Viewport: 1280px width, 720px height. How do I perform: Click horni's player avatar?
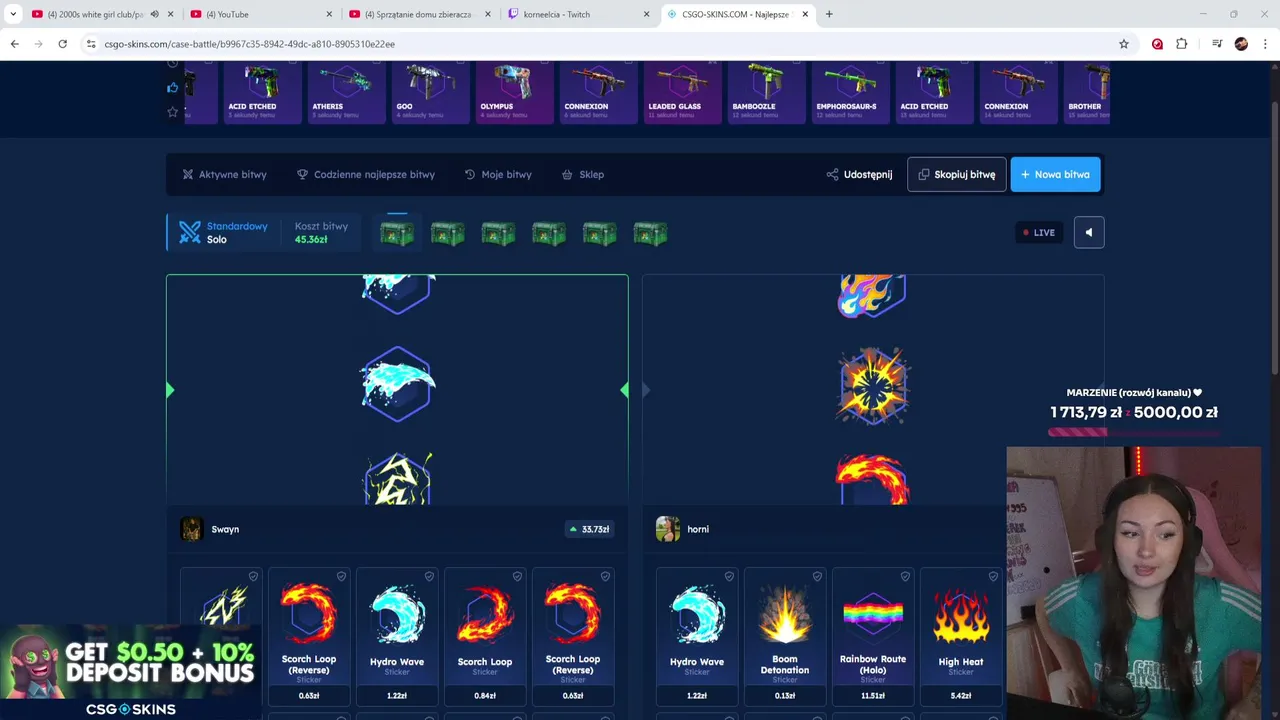(667, 529)
